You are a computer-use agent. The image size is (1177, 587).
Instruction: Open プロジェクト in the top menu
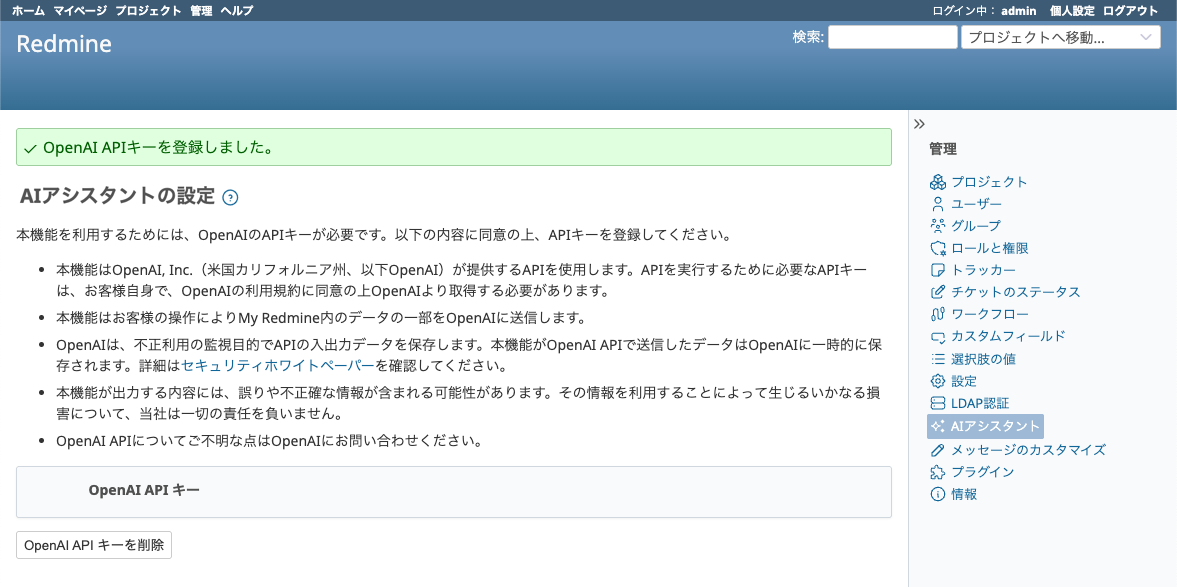(x=149, y=11)
